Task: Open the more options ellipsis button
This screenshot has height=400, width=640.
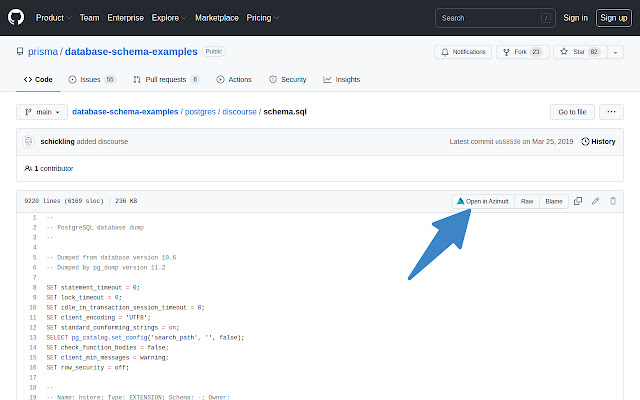Action: point(613,112)
